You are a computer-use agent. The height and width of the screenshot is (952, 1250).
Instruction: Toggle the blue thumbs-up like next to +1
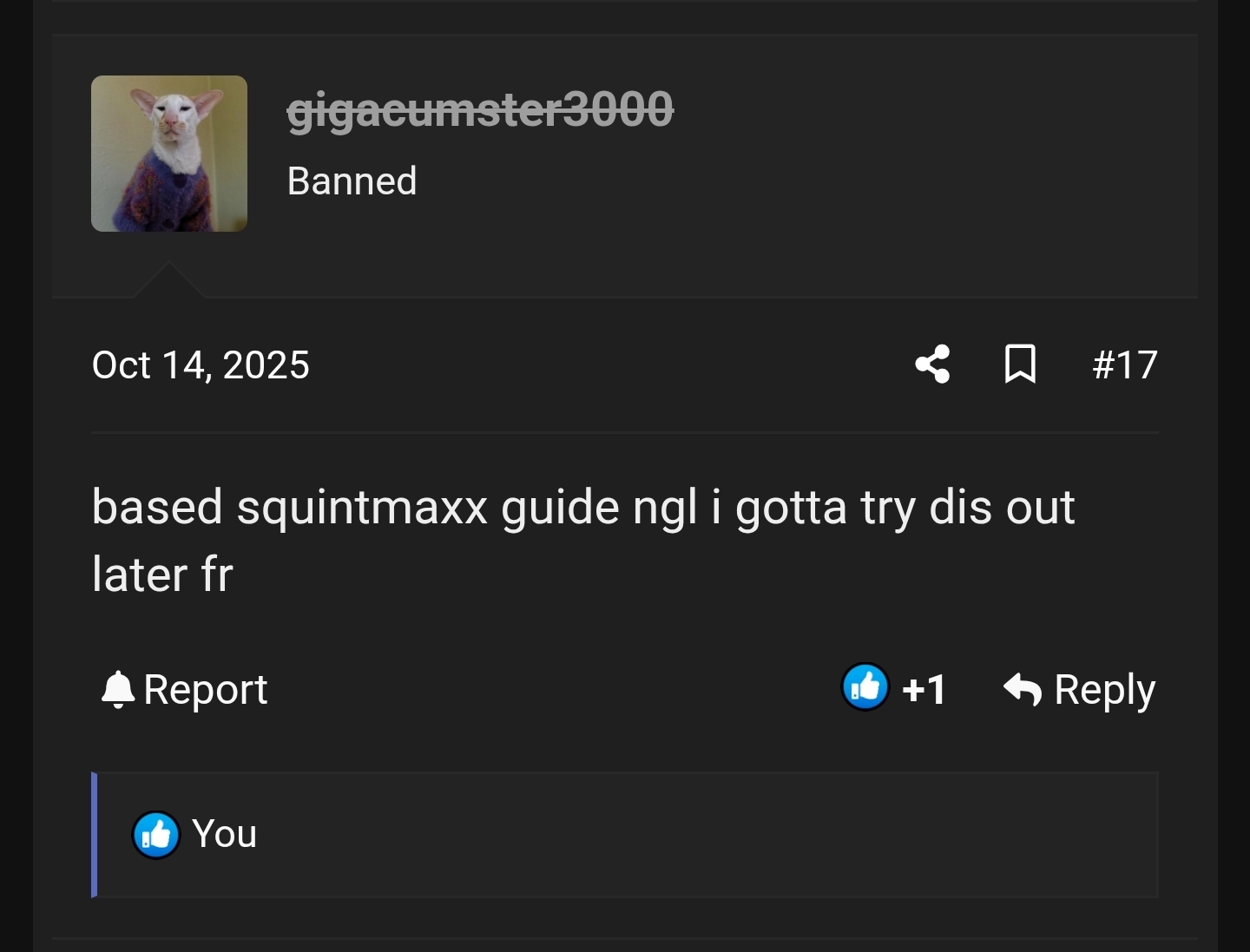[x=865, y=687]
